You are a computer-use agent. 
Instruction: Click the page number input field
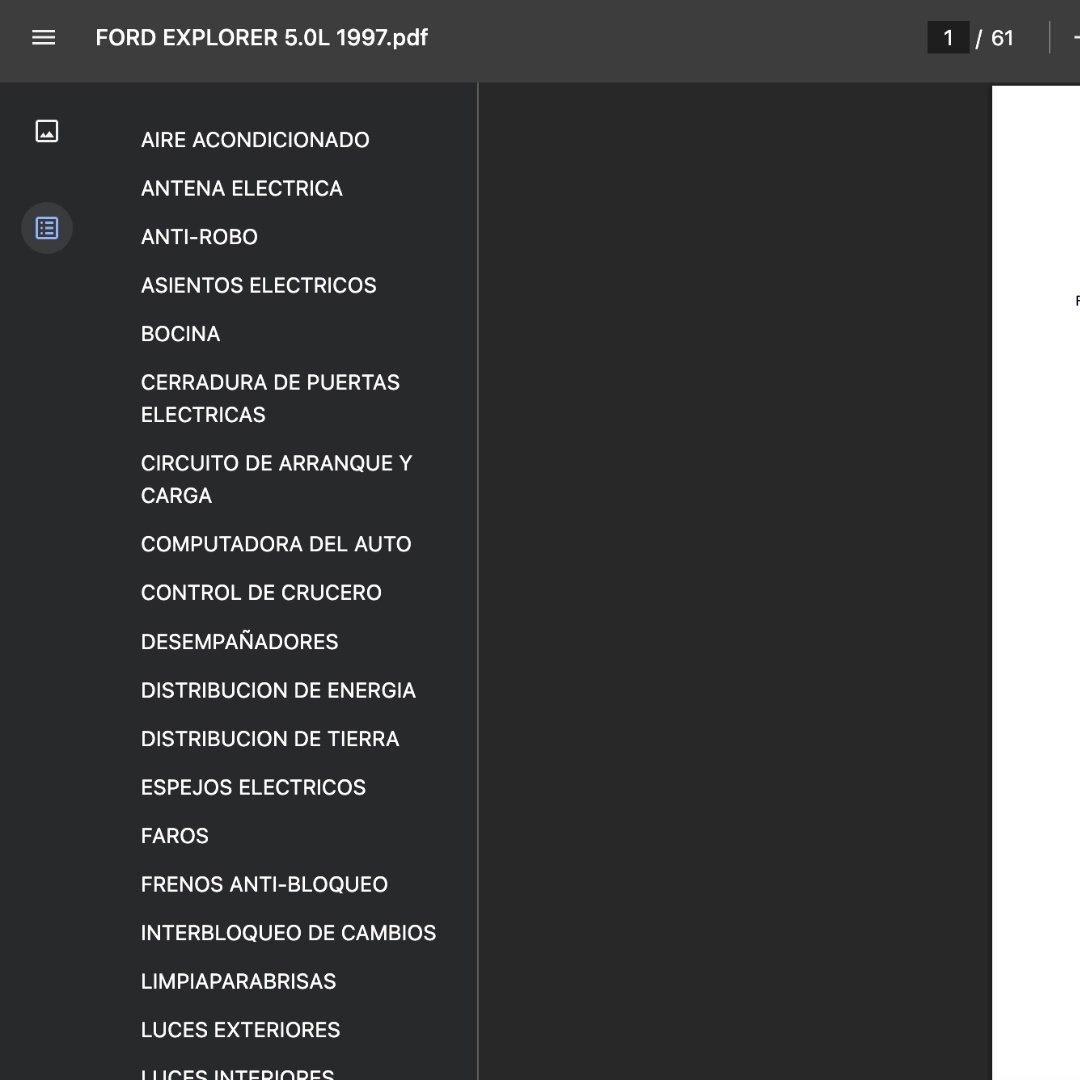(x=948, y=38)
